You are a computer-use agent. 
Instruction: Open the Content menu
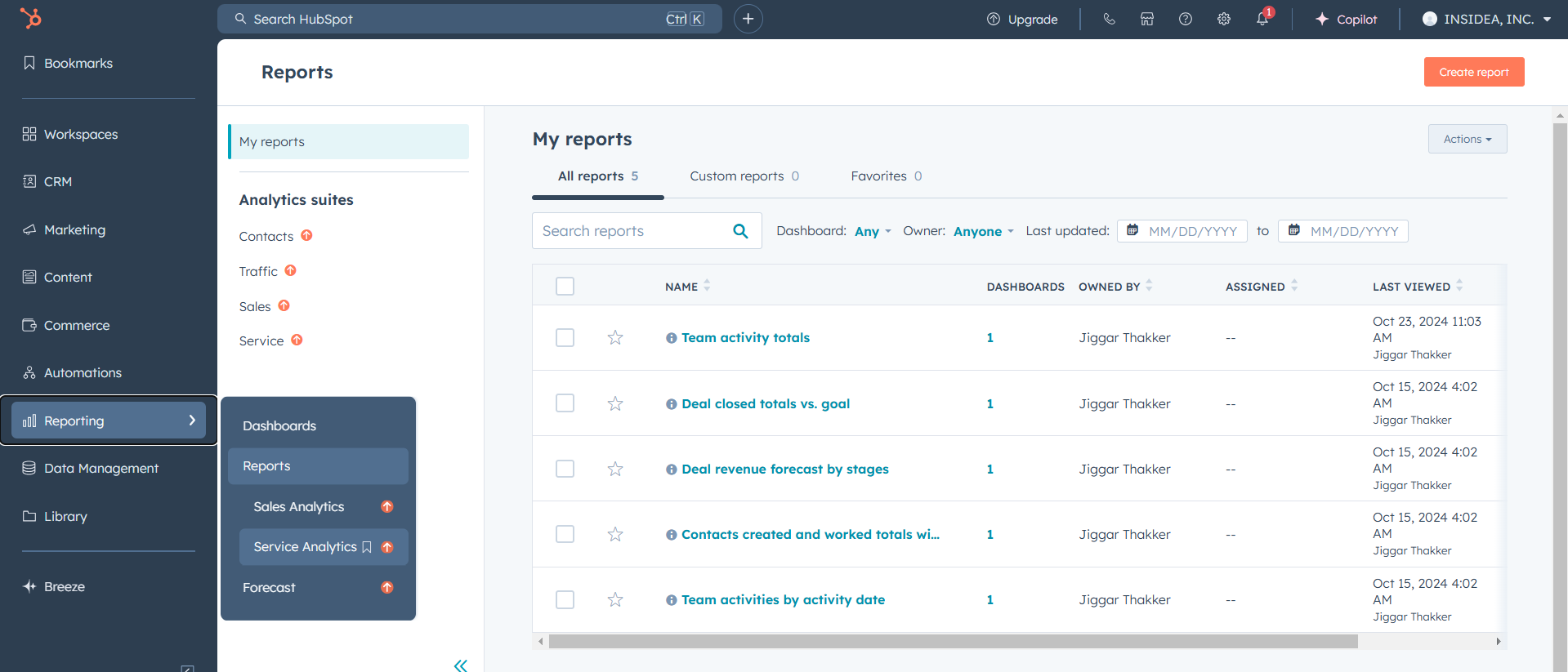pyautogui.click(x=57, y=277)
